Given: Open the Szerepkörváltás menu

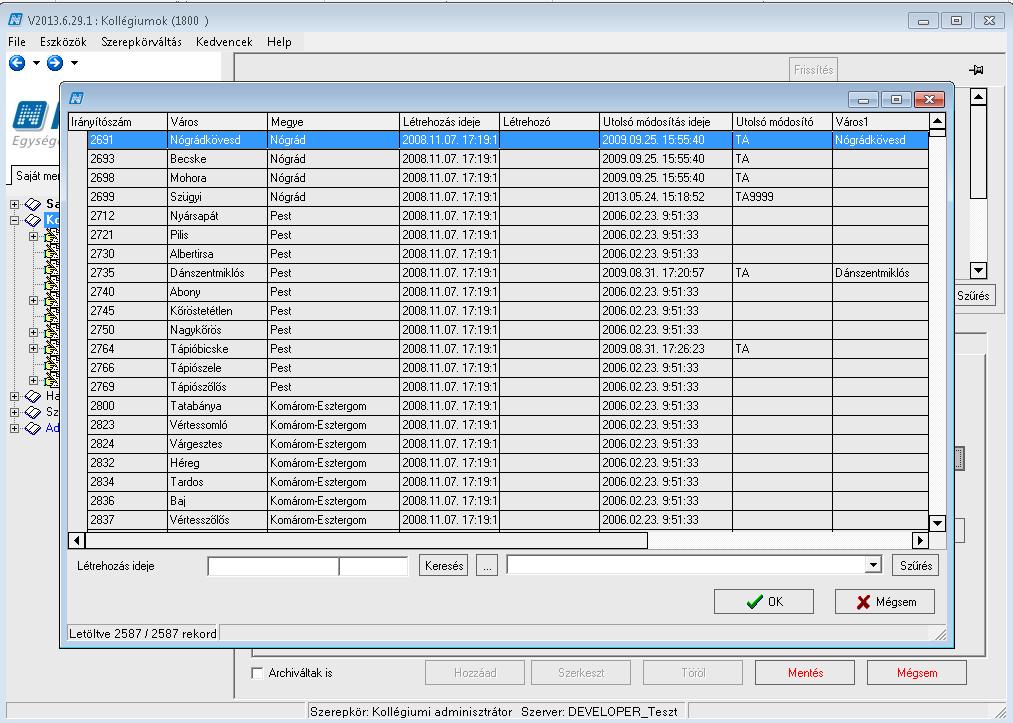Looking at the screenshot, I should [x=141, y=42].
